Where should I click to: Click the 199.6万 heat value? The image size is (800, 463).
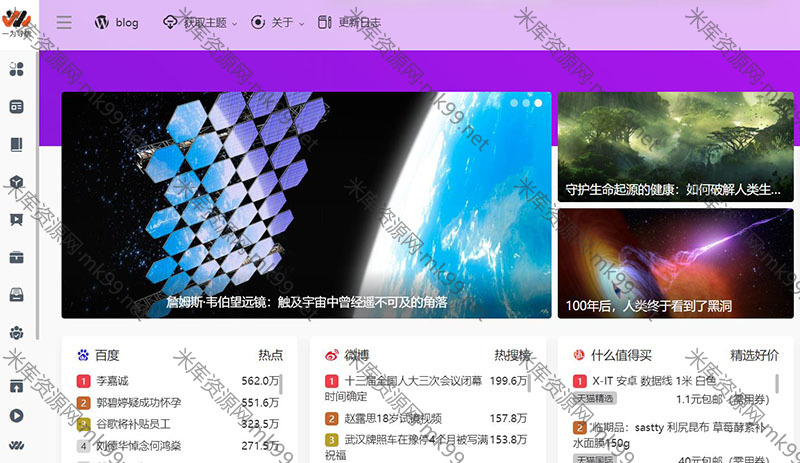[x=508, y=381]
